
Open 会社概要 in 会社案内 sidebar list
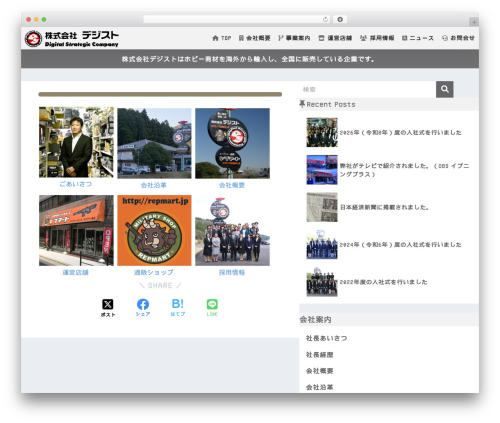pyautogui.click(x=320, y=371)
